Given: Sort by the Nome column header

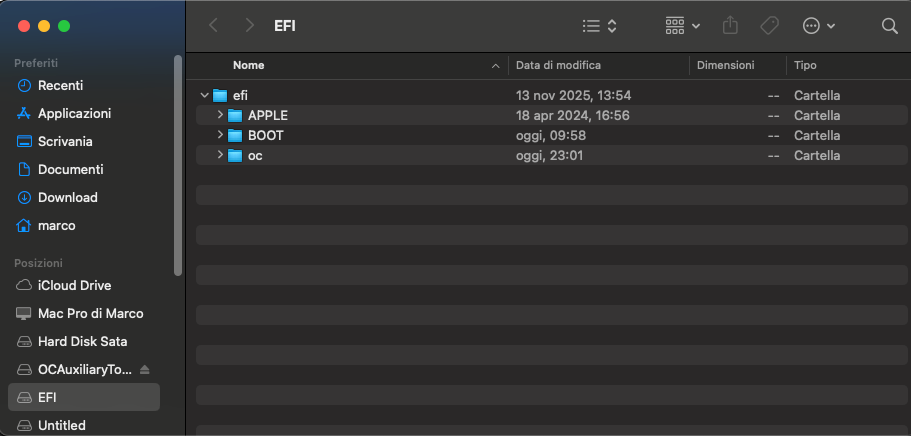Looking at the screenshot, I should 249,65.
